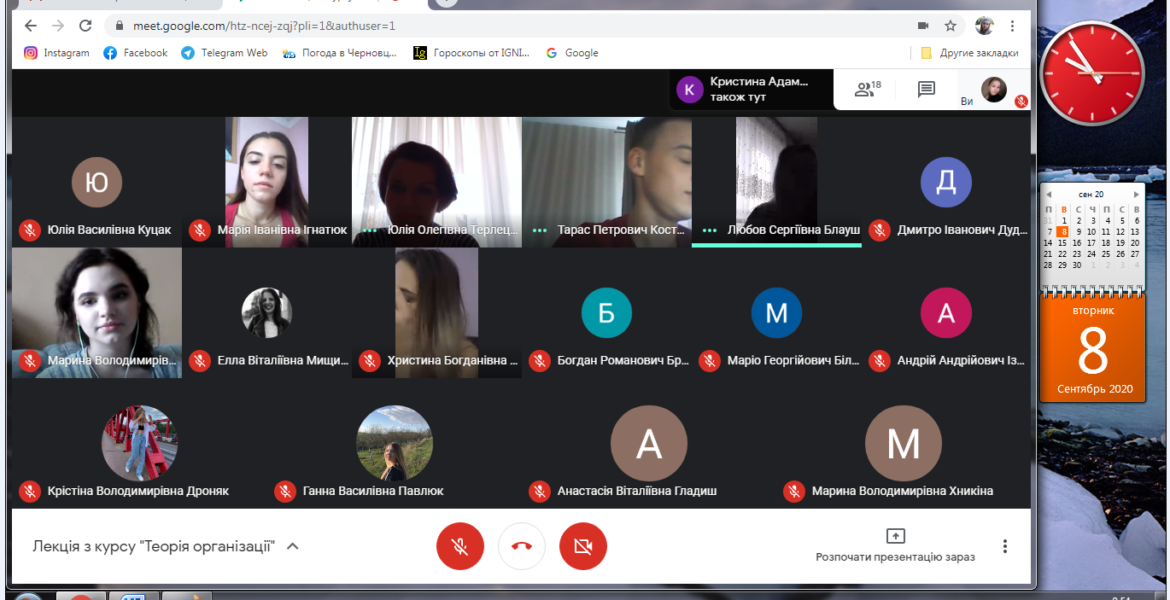Image resolution: width=1170 pixels, height=600 pixels.
Task: Click muted mic icon on Дмитро Іванович Дуд
Action: 880,230
